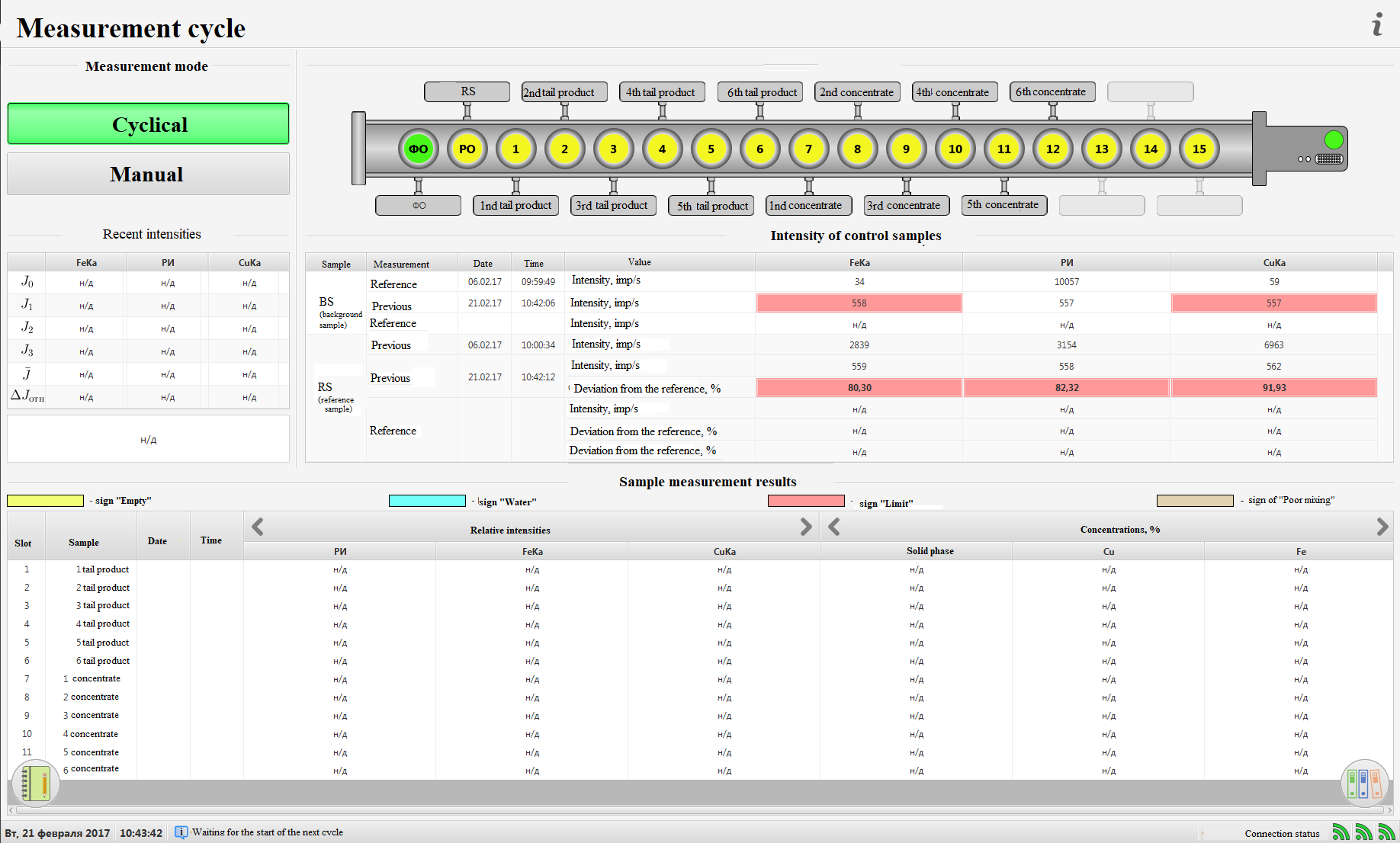The width and height of the screenshot is (1400, 843).
Task: Enable Cyclical measurement mode
Action: pos(149,124)
